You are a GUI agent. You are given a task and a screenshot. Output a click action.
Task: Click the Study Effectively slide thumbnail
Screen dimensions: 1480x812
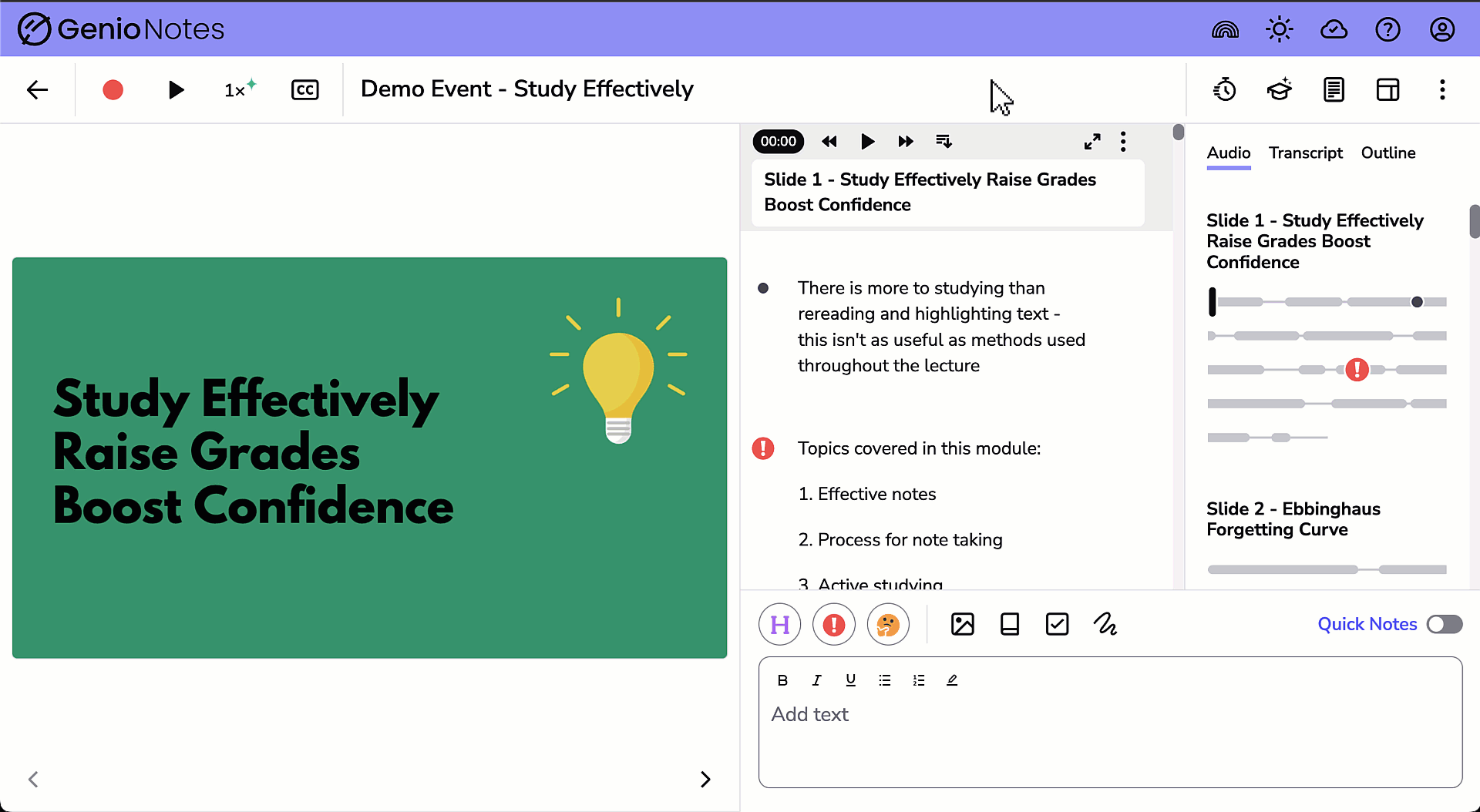tap(369, 458)
